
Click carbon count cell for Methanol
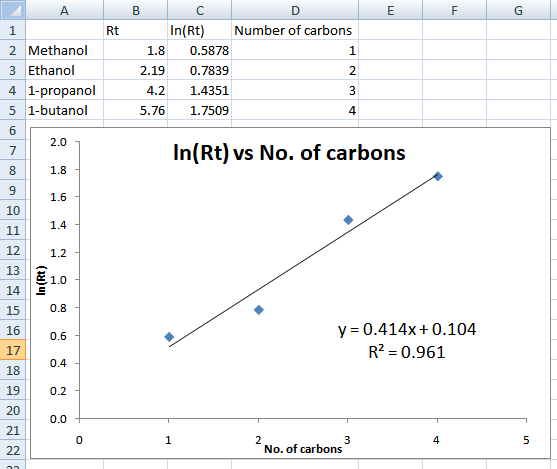point(295,50)
